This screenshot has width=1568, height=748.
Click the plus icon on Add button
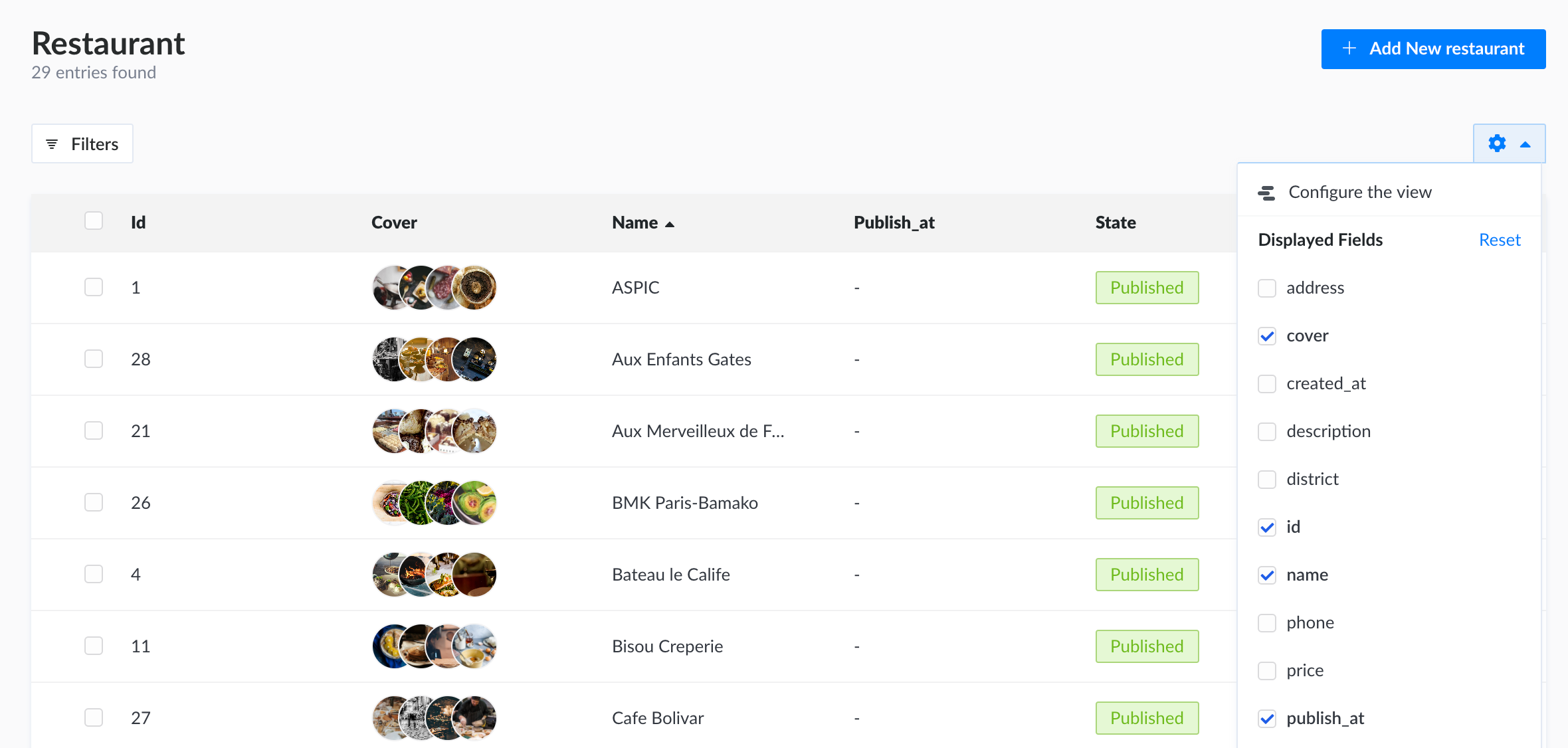coord(1349,48)
